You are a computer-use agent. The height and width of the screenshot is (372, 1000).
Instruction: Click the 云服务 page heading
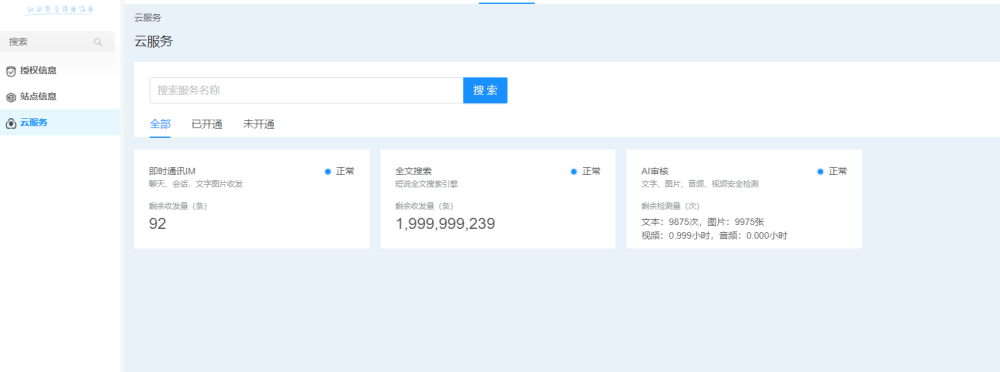tap(154, 42)
